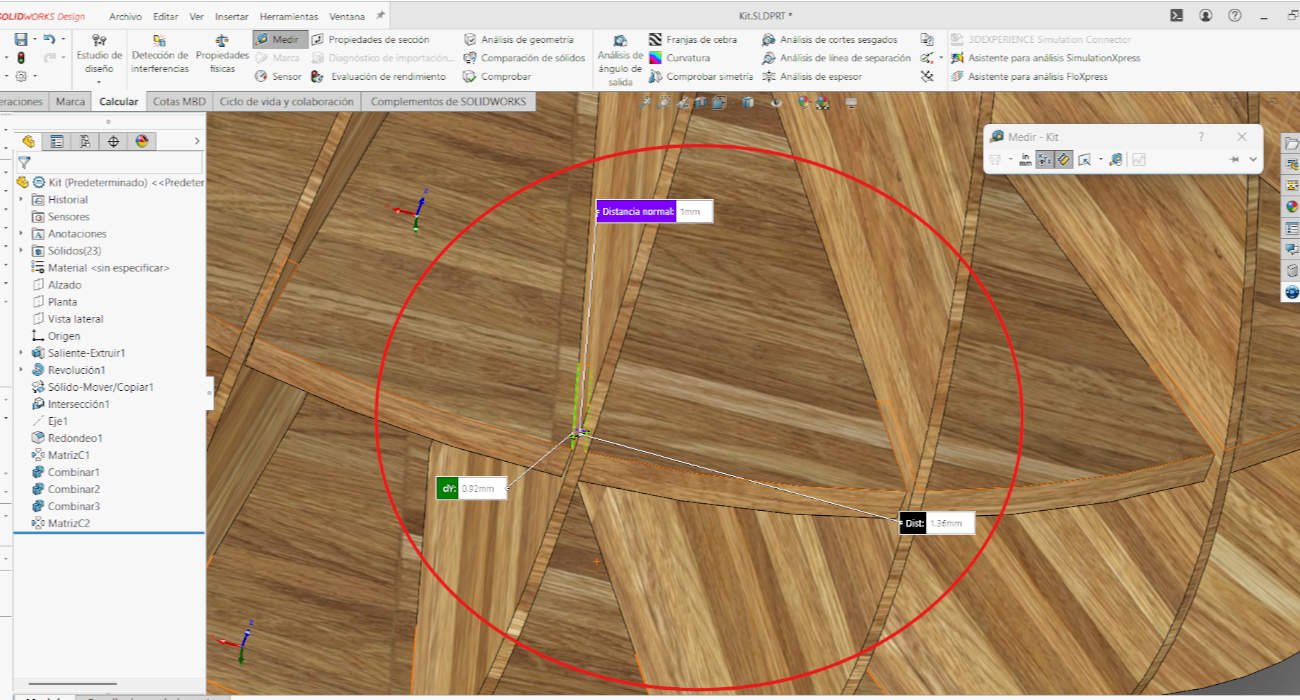Open Evaluación de rendimiento
The image size is (1300, 700).
(378, 76)
